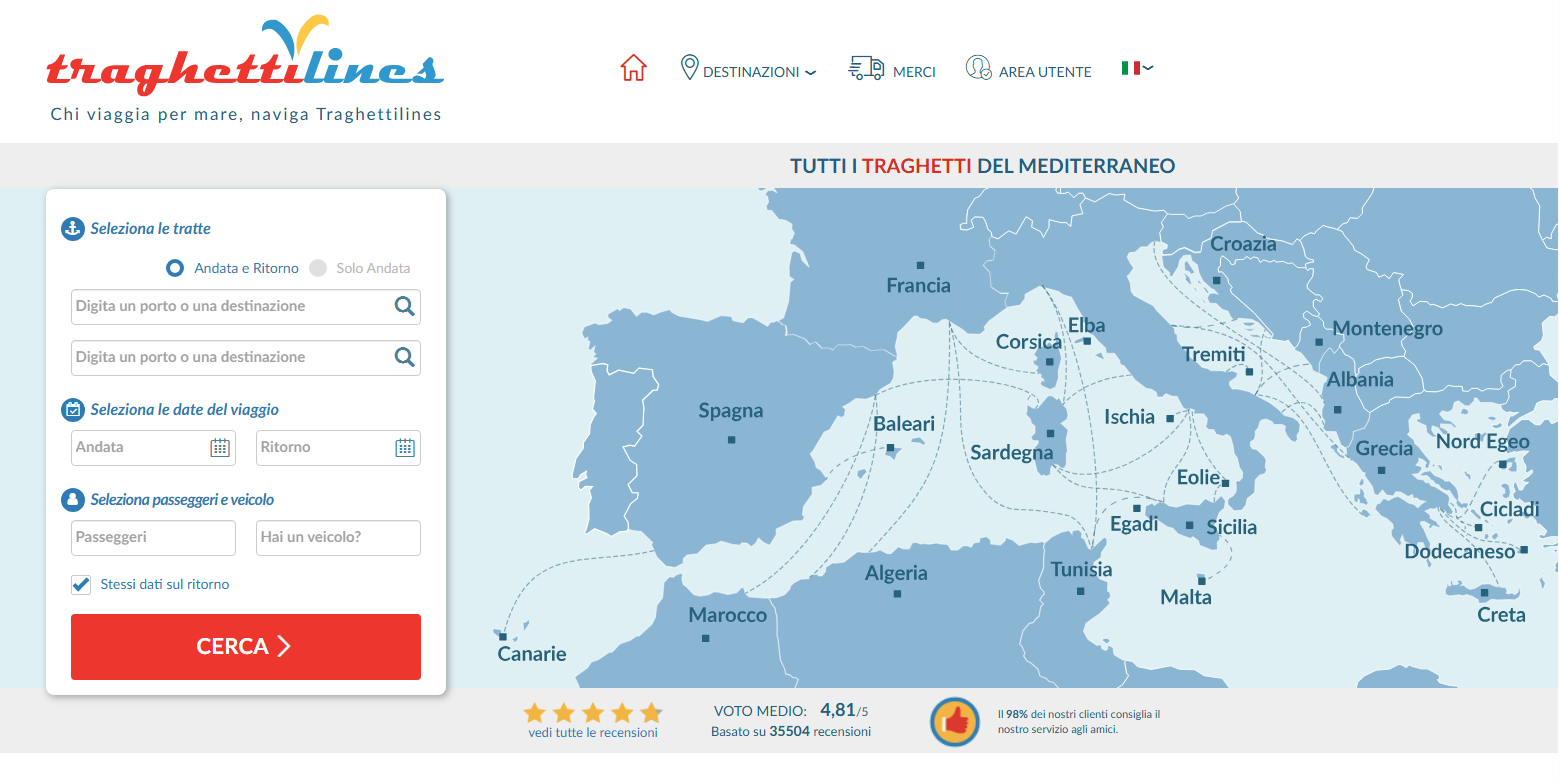This screenshot has width=1559, height=783.
Task: Click Sardegna on the map
Action: coord(1012,452)
